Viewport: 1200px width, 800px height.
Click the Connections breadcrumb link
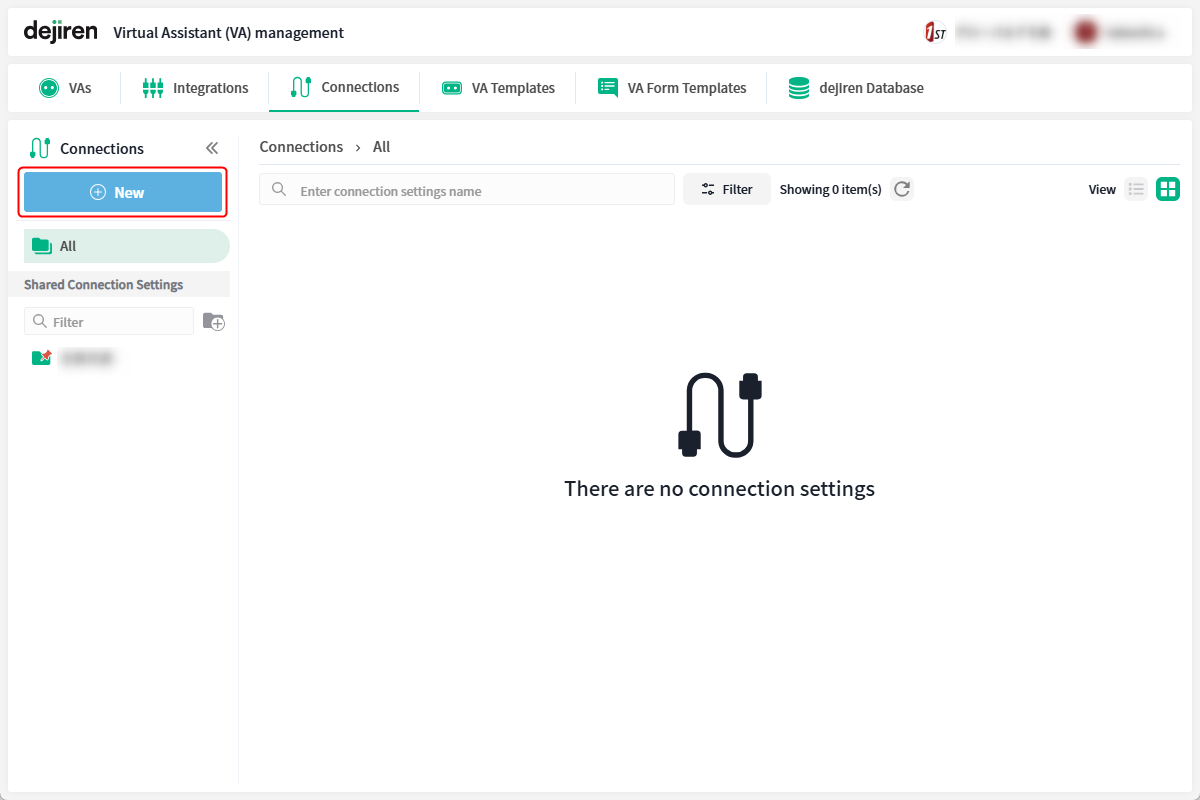point(301,147)
